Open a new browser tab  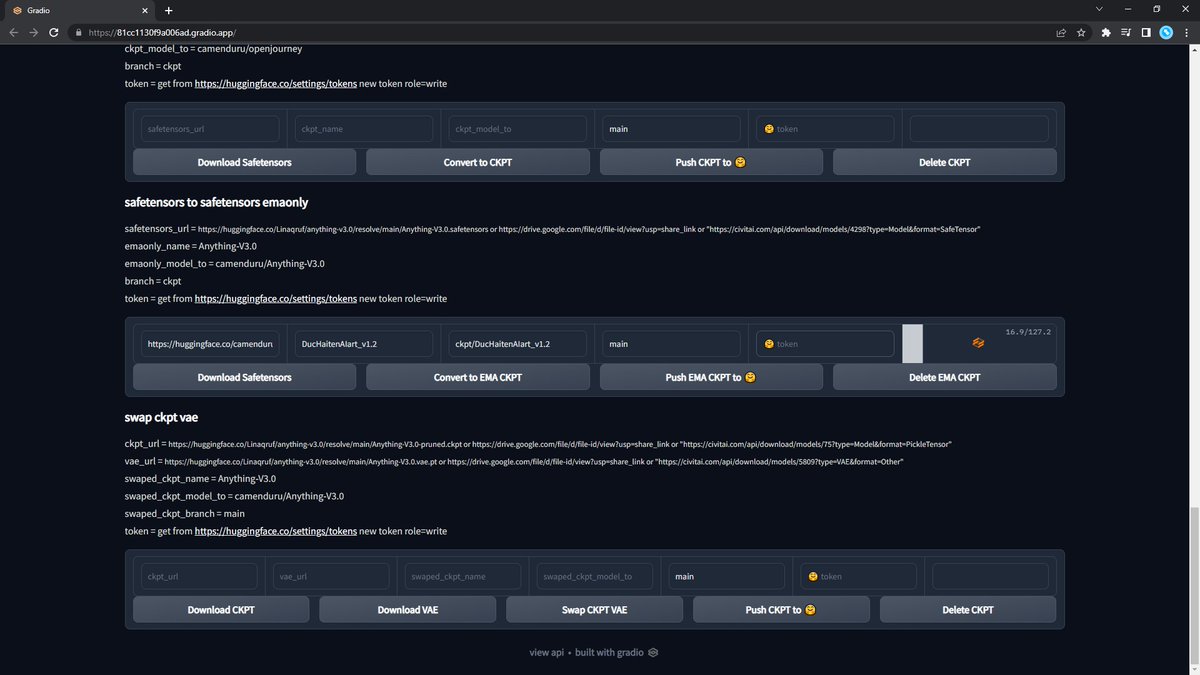point(168,10)
